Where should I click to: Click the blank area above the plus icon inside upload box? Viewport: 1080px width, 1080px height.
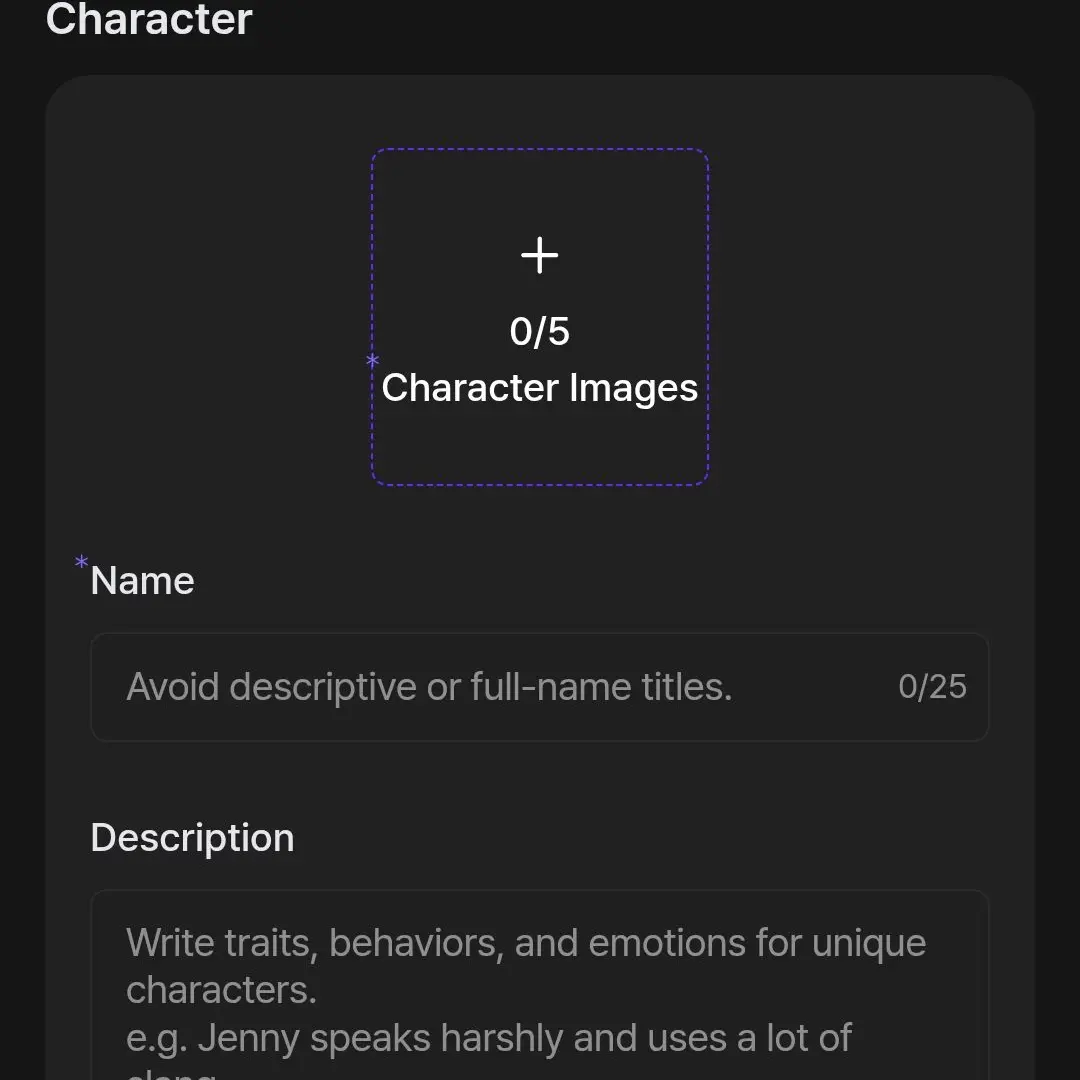tap(539, 191)
